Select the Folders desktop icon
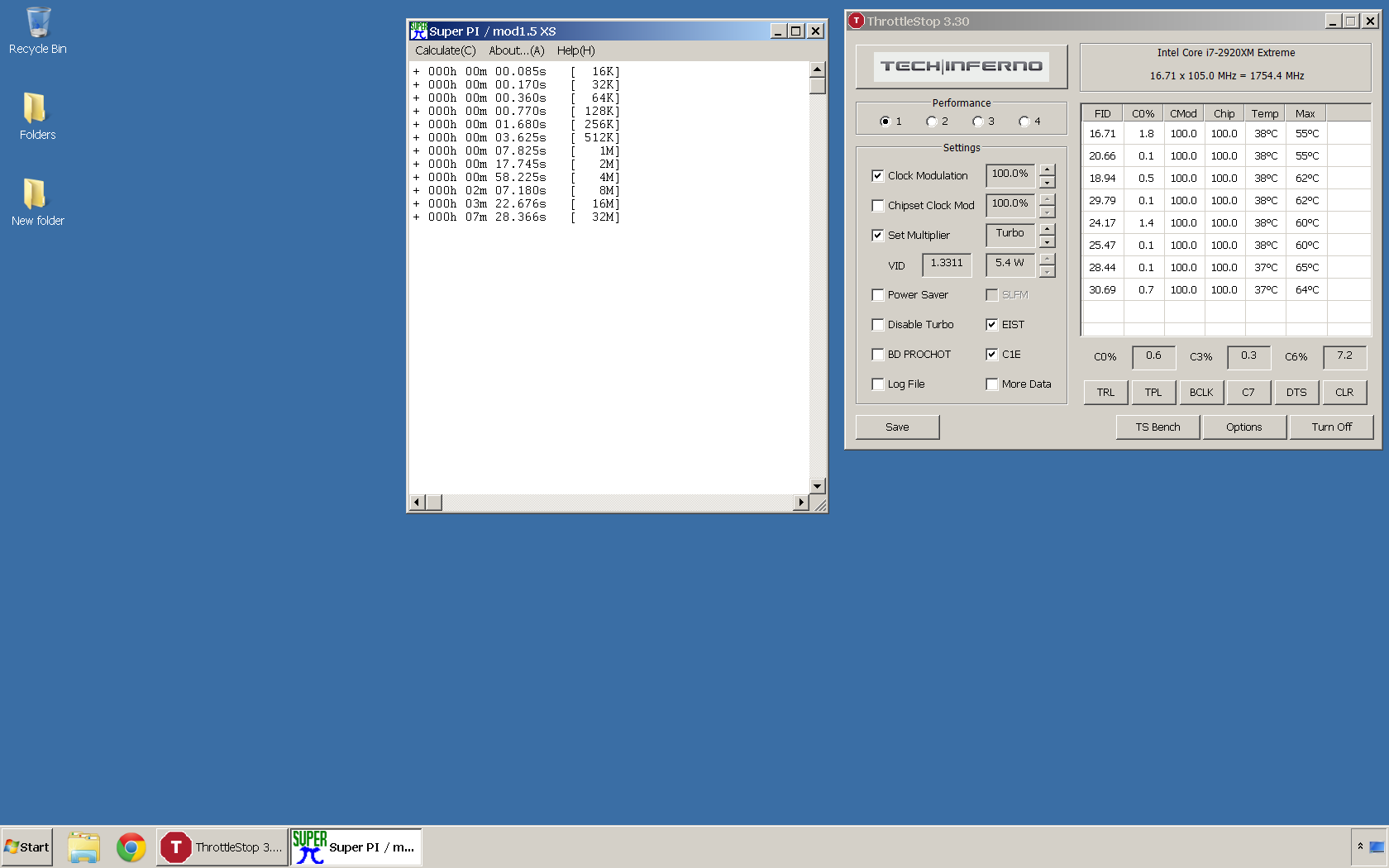 [37, 117]
